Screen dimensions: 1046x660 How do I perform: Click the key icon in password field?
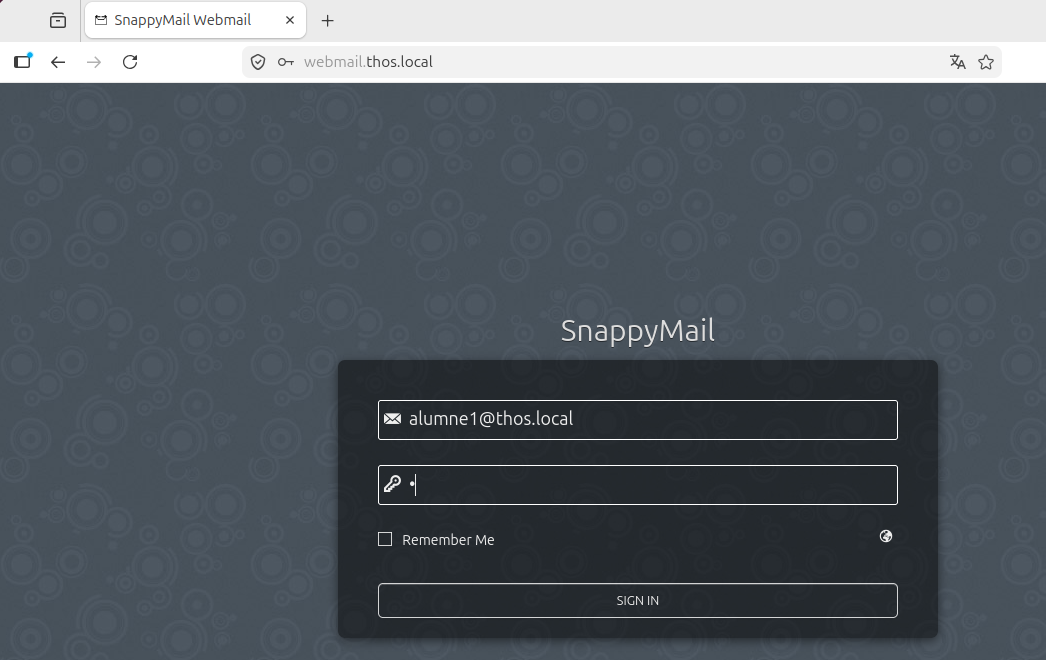coord(392,483)
